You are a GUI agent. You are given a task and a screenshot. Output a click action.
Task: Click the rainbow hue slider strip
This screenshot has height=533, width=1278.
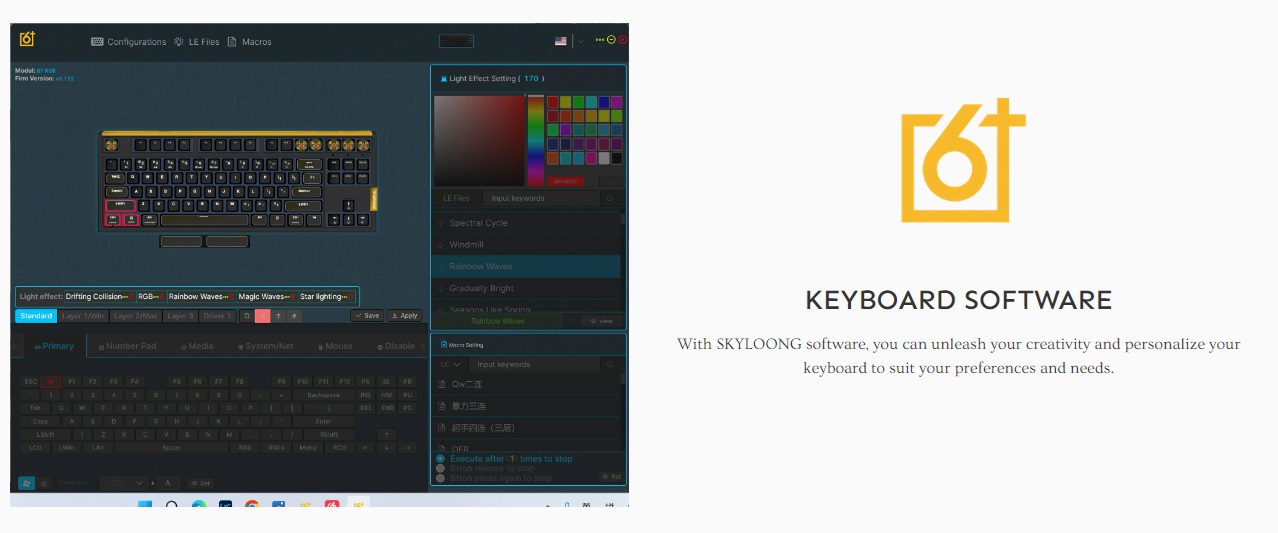(x=536, y=139)
